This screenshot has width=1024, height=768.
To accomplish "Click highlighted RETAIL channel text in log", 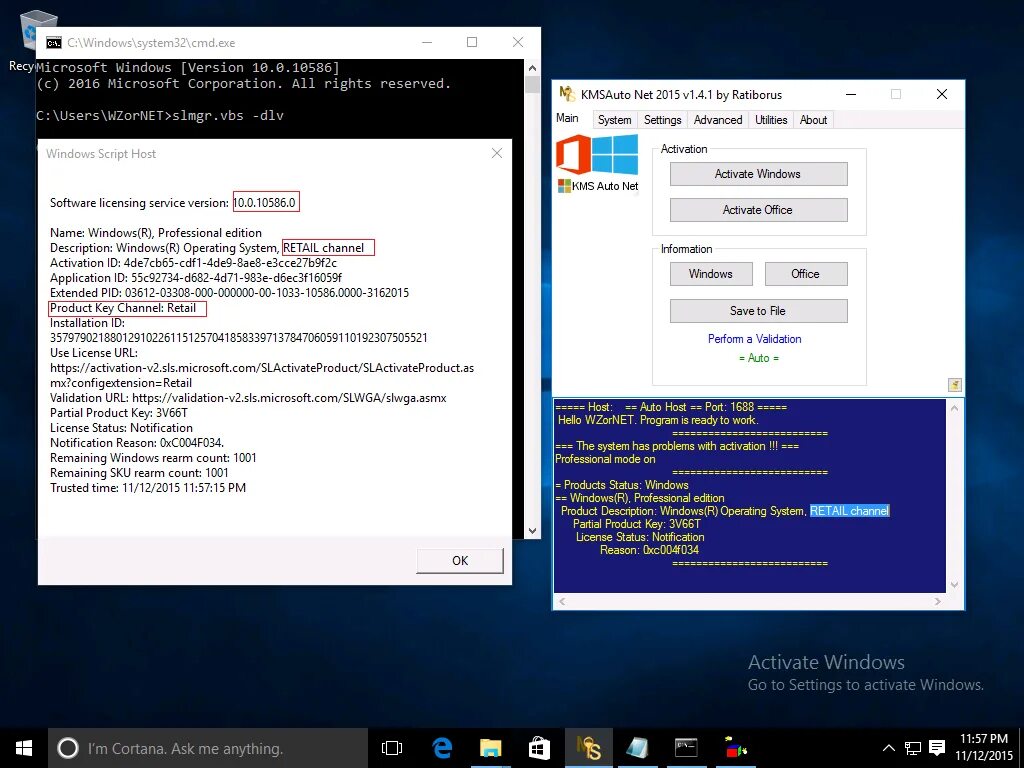I will point(849,511).
